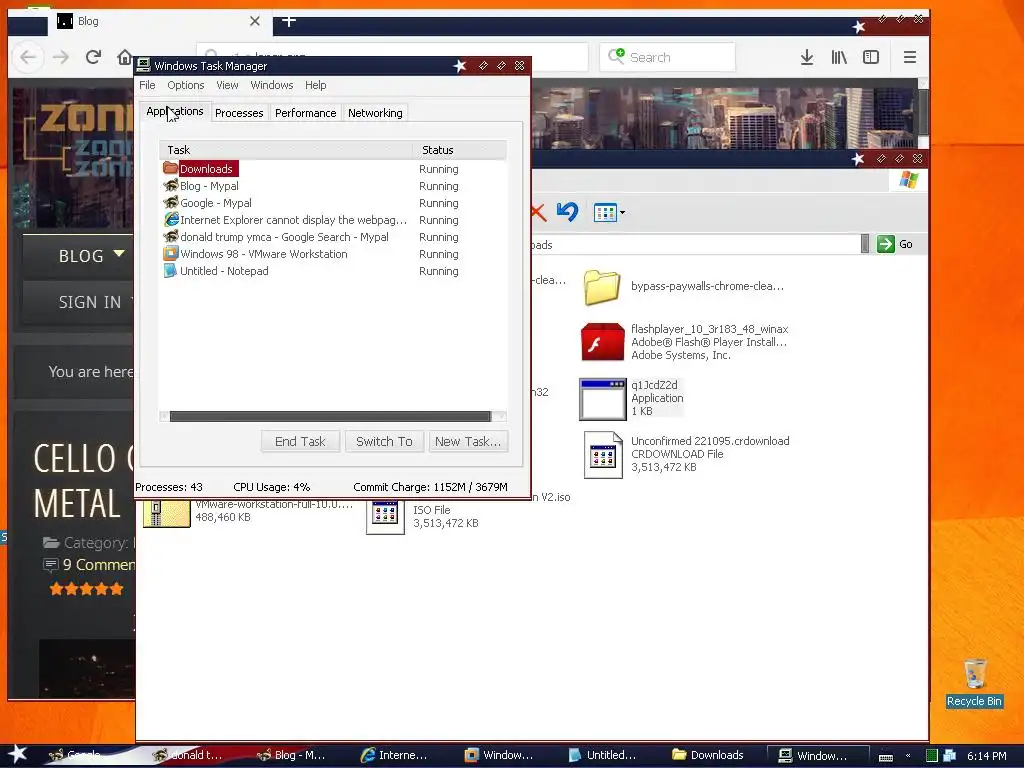
Task: Open the Options menu in Task Manager
Action: [185, 85]
